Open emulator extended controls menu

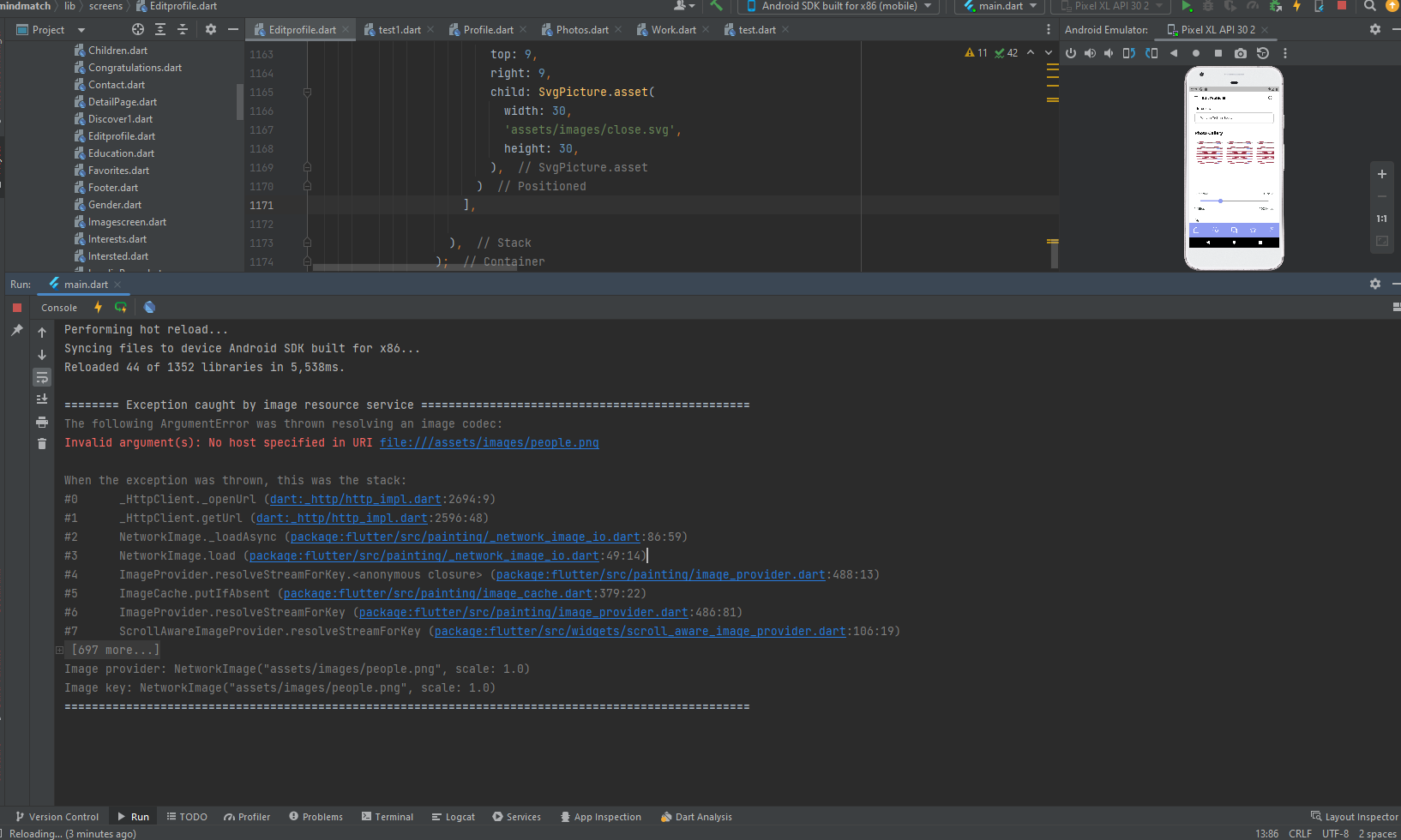point(1284,53)
